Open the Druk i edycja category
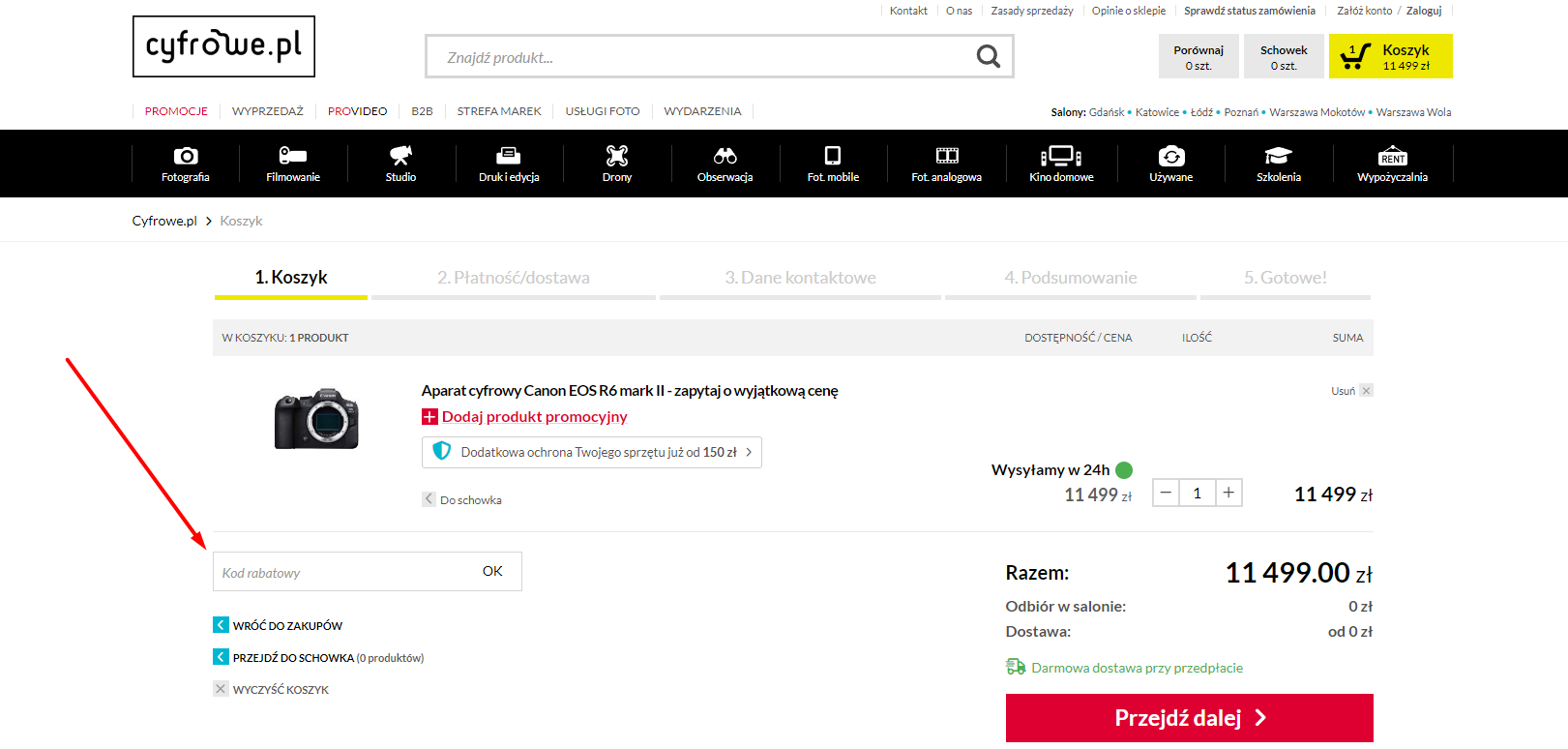1568x749 pixels. 509,164
